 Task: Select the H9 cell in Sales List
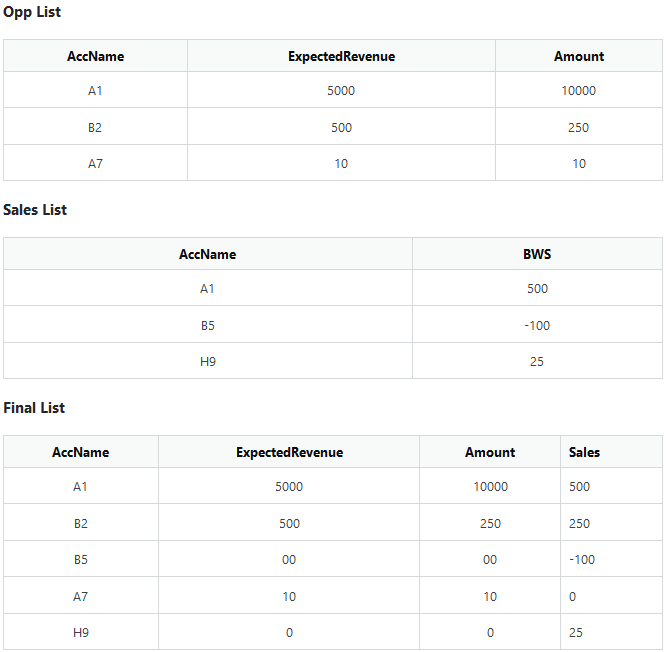208,361
